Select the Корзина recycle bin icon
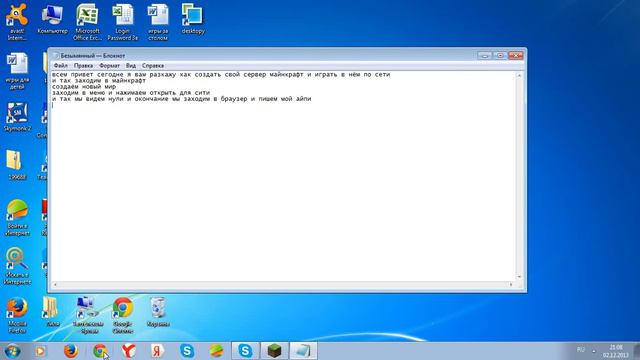 pyautogui.click(x=158, y=312)
